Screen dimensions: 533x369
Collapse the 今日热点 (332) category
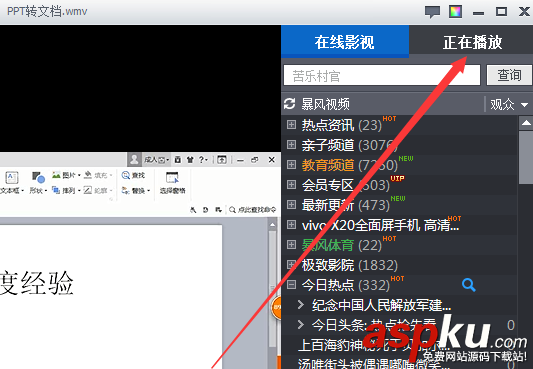pos(291,284)
